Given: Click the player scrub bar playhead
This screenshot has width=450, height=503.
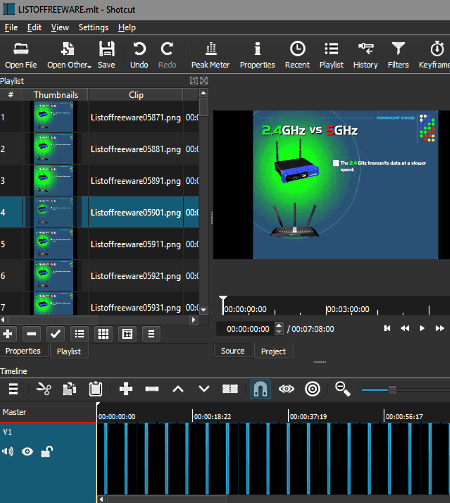Looking at the screenshot, I should pos(223,305).
